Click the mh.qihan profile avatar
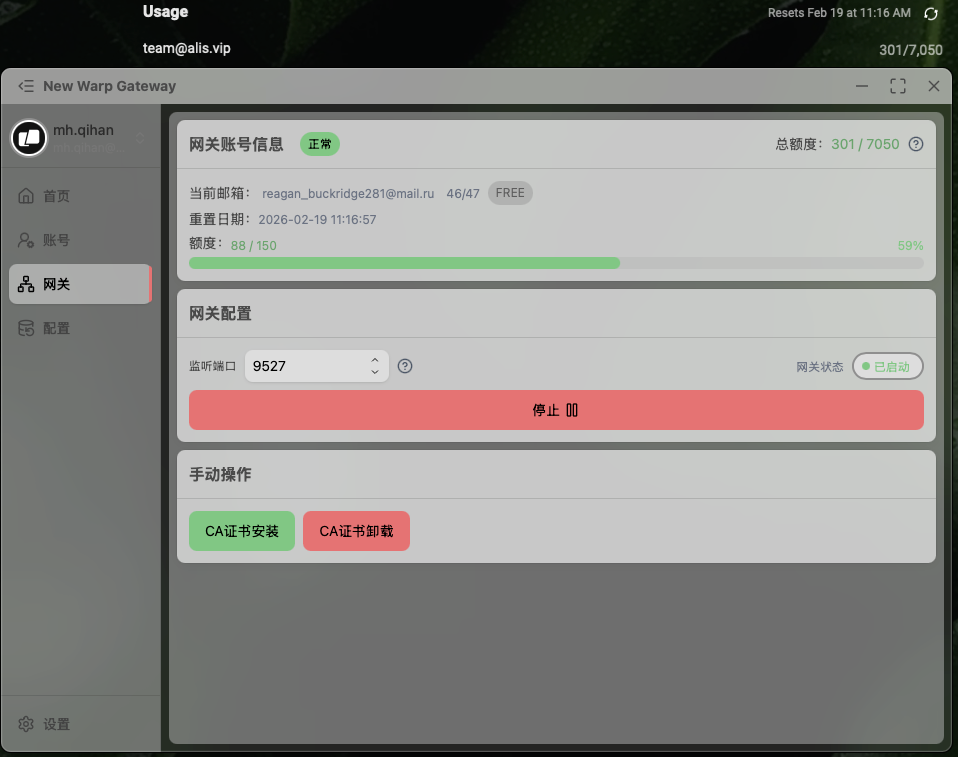Viewport: 958px width, 757px height. (x=29, y=138)
